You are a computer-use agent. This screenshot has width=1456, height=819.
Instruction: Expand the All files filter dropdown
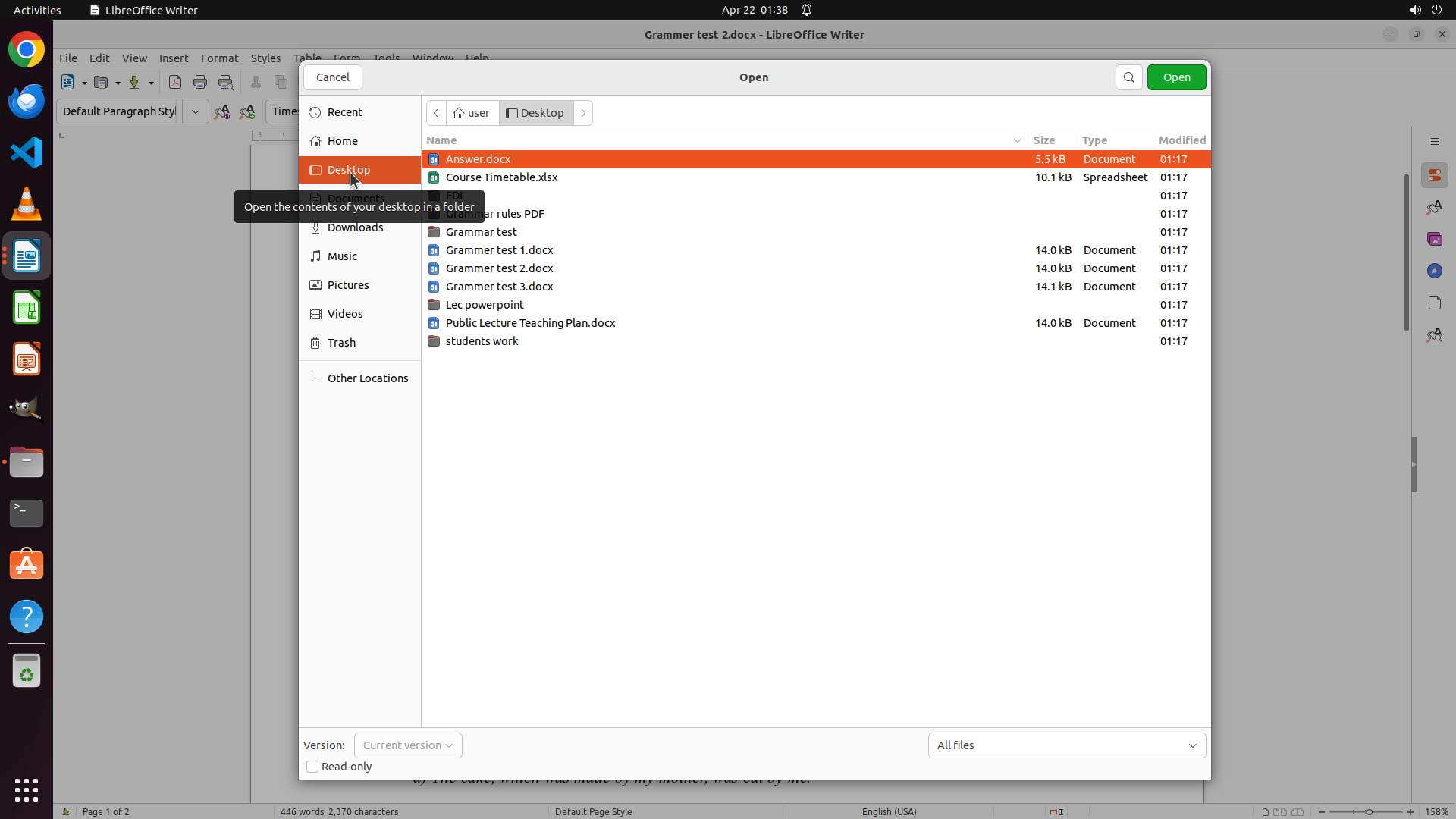[x=1066, y=745]
